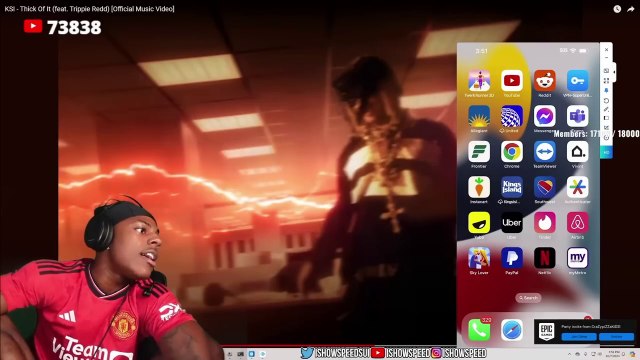640x360 pixels.
Task: Open the Microsoft Teams app
Action: tap(577, 116)
